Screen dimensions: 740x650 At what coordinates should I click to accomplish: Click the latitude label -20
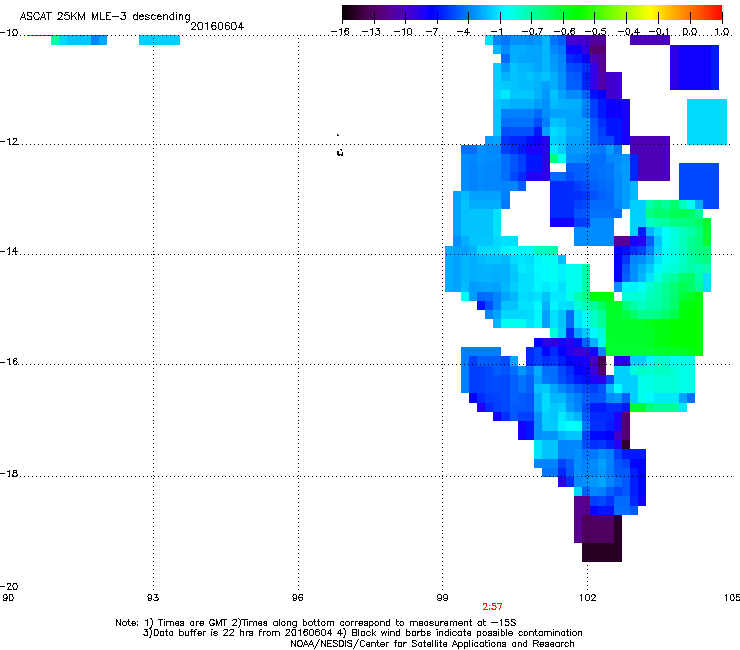9,587
